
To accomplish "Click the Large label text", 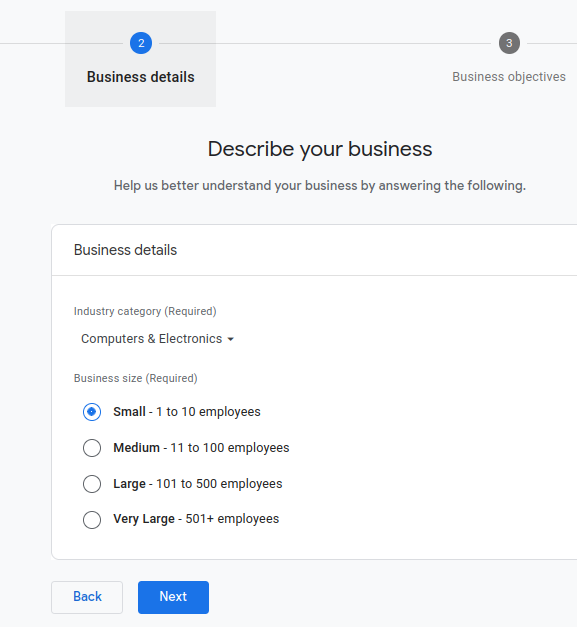I will [129, 484].
